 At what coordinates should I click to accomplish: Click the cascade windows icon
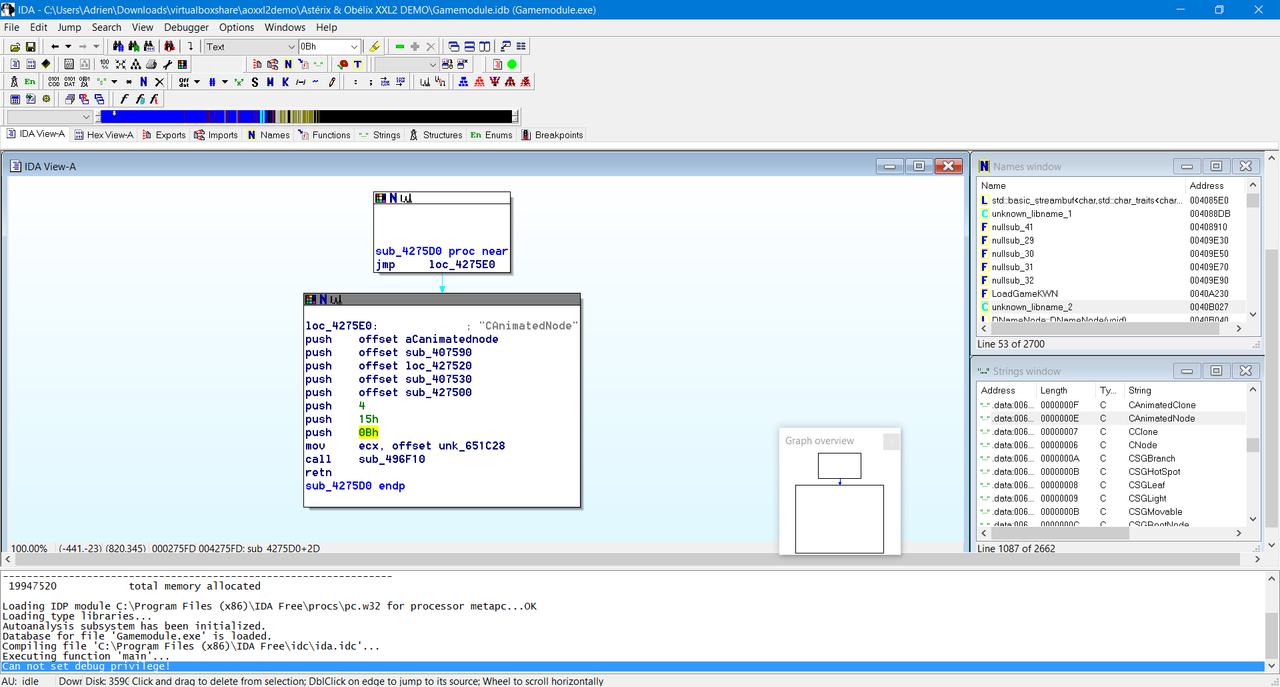click(x=454, y=47)
